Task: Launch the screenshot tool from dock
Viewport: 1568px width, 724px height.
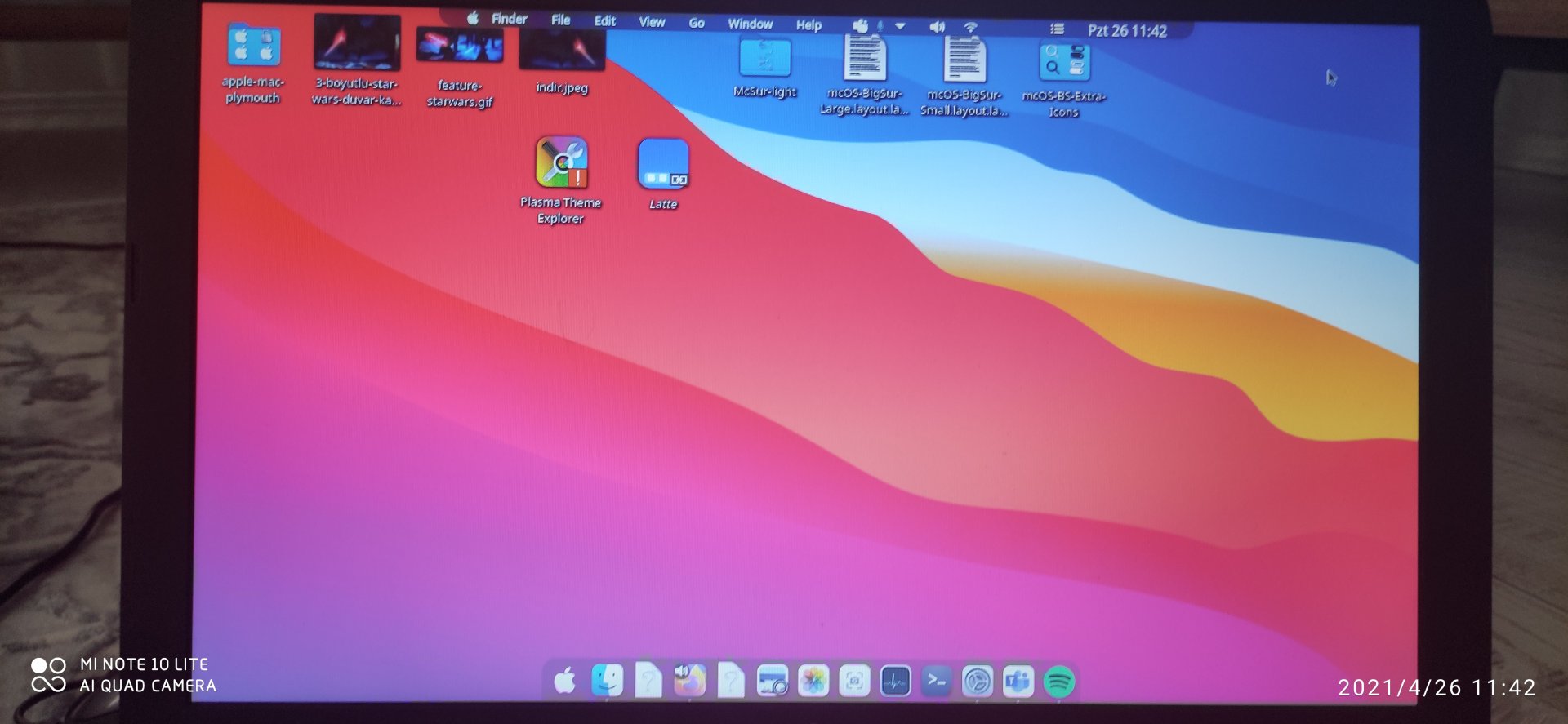Action: point(854,681)
